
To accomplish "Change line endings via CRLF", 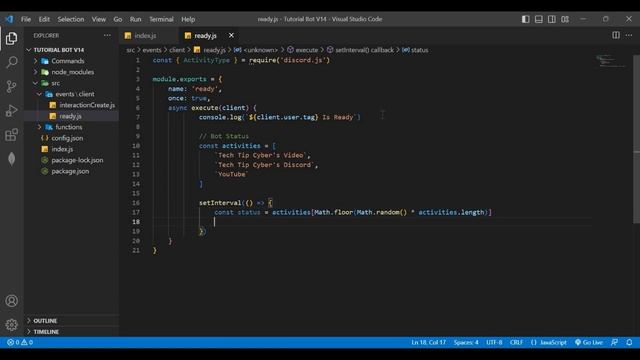I will click(x=516, y=342).
